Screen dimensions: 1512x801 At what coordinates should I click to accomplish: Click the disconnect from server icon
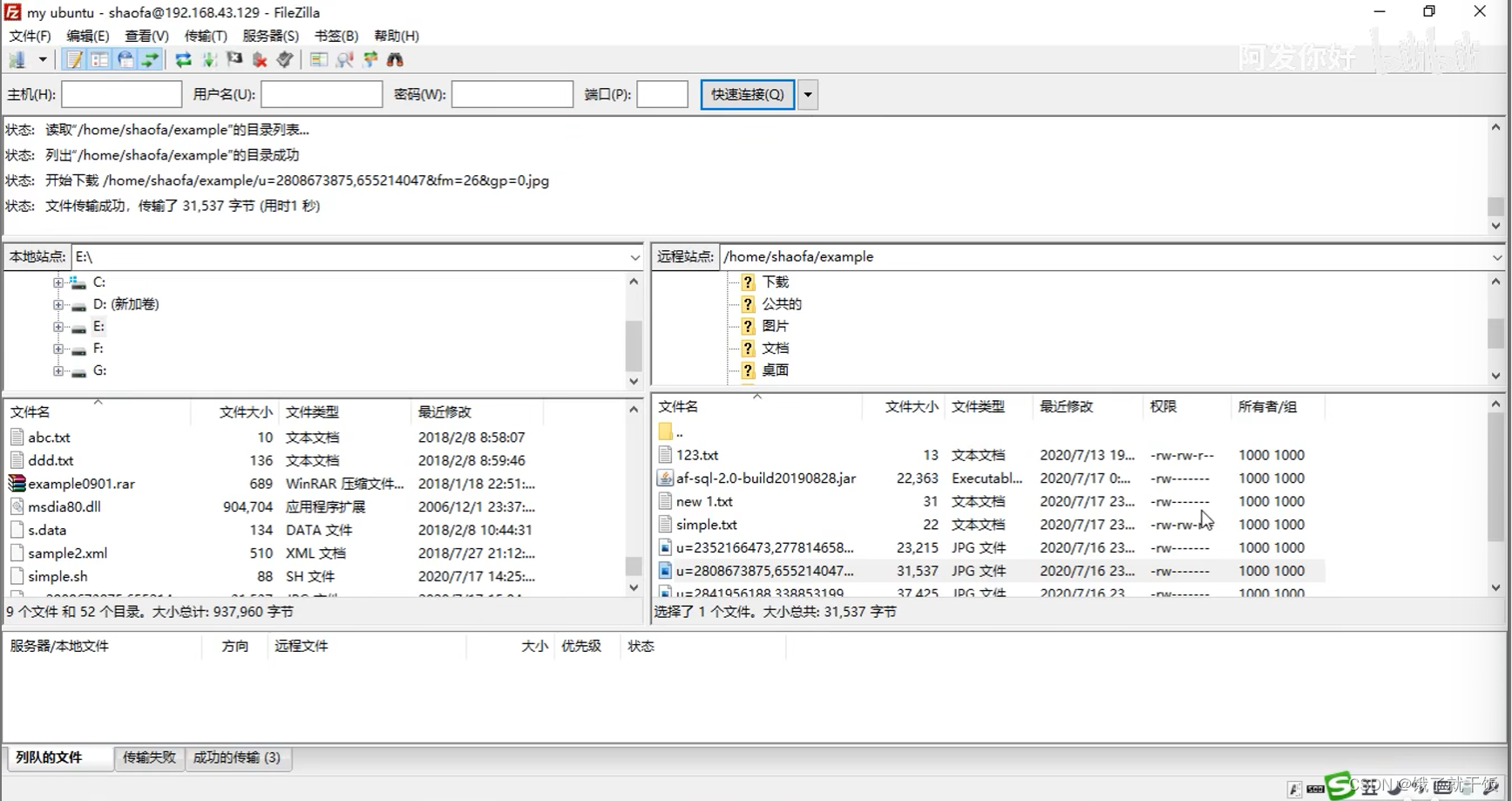(x=260, y=59)
